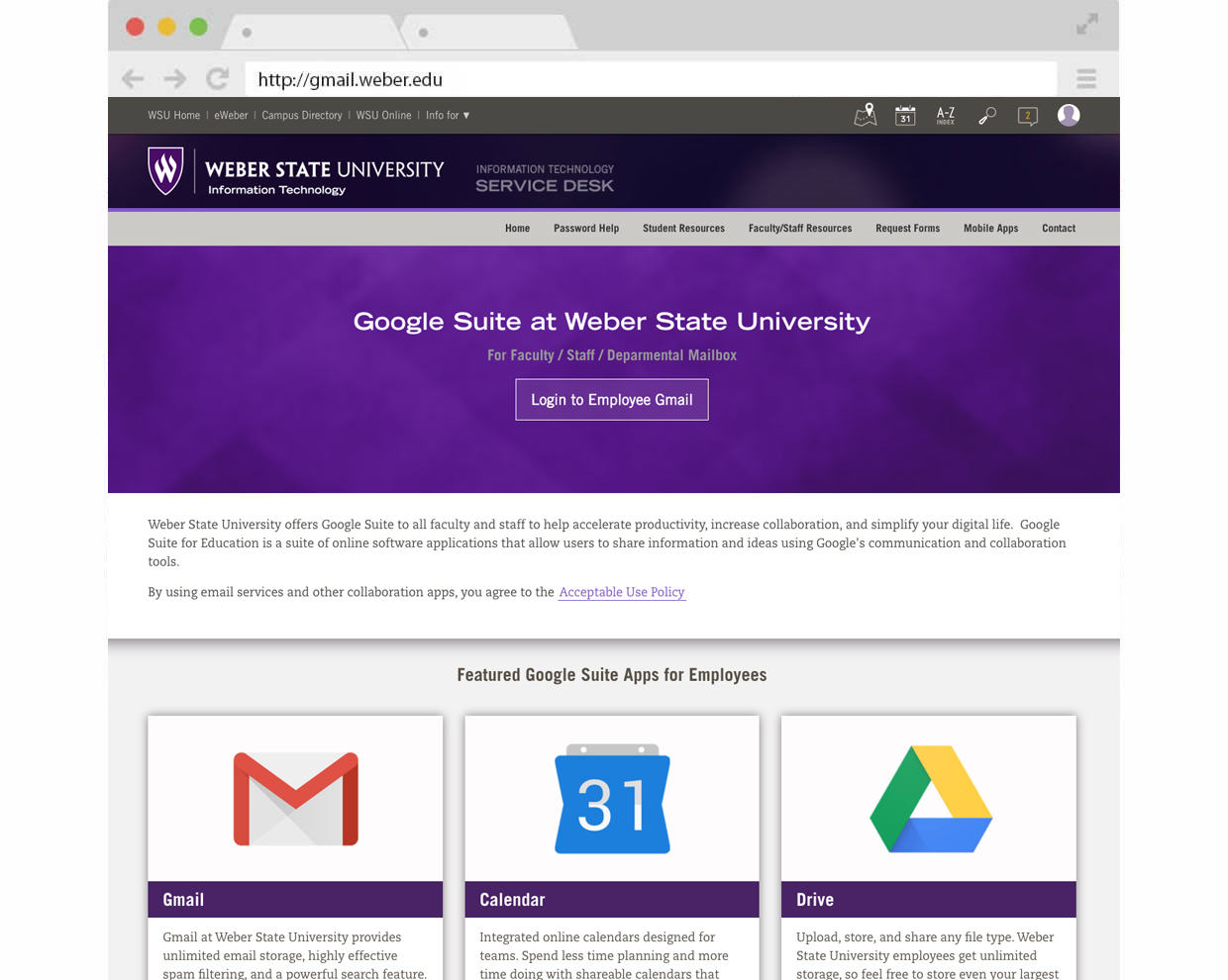Click the 'For Faculty / Staff / Departmental Mailbox' subtitle
1228x980 pixels.
pyautogui.click(x=612, y=355)
